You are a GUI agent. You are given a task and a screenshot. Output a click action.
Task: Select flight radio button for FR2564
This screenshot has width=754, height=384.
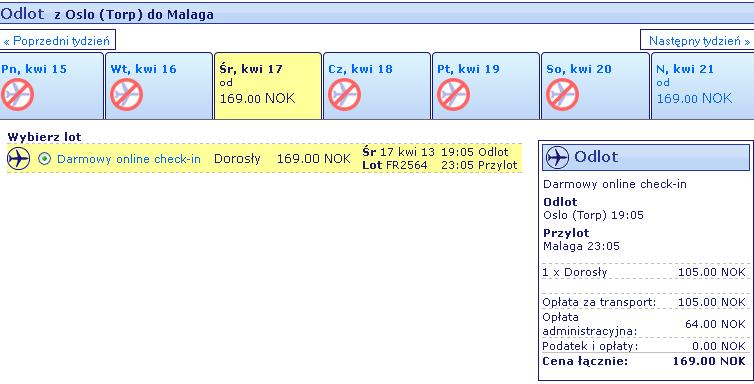[44, 159]
